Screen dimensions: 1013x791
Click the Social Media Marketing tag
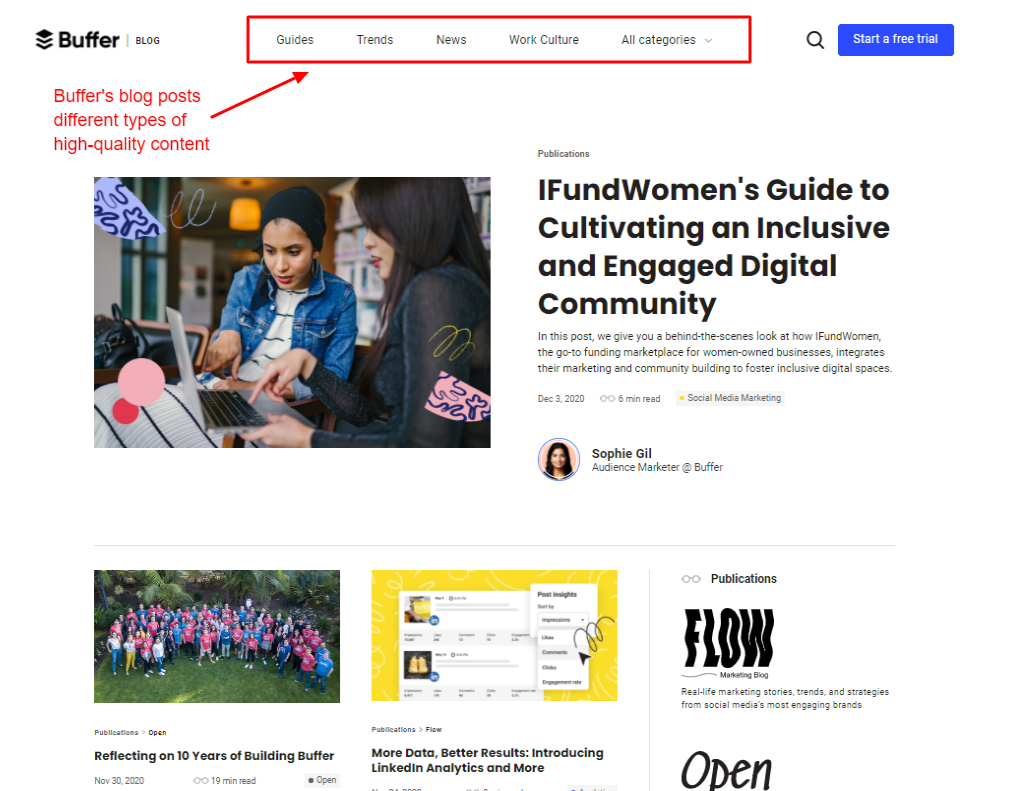click(x=730, y=398)
